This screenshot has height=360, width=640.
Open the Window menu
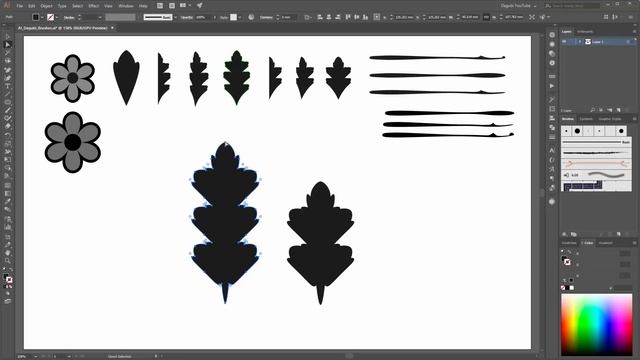click(126, 6)
